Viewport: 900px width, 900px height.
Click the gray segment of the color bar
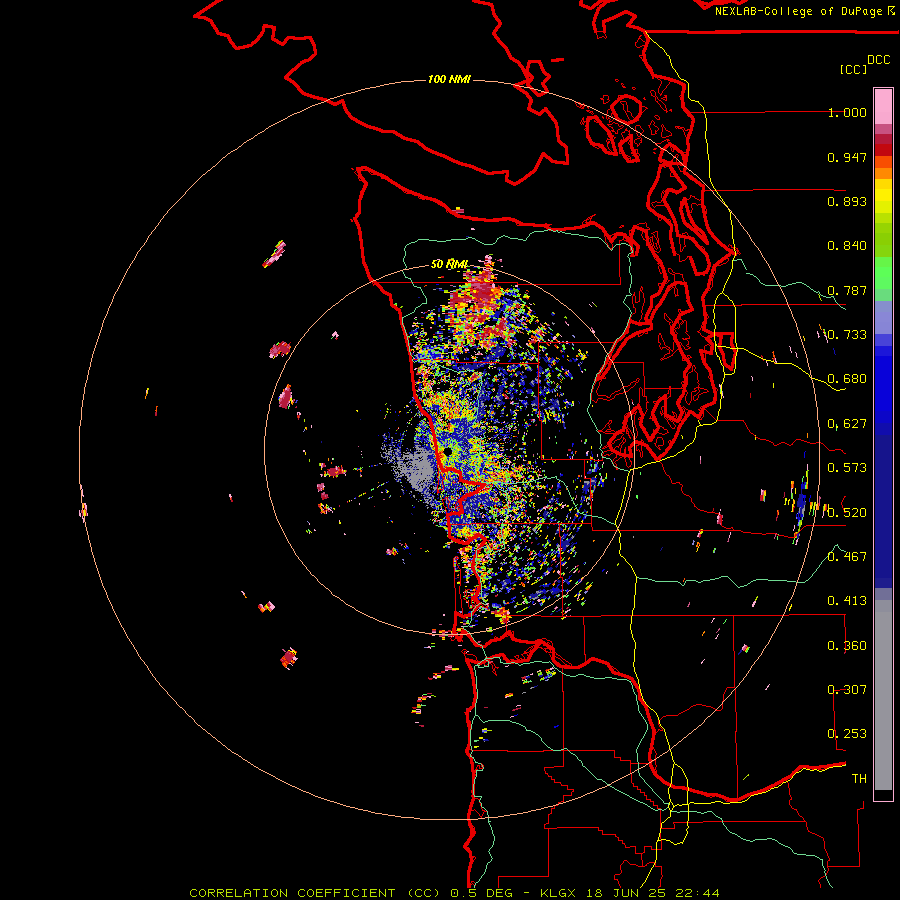[x=883, y=695]
